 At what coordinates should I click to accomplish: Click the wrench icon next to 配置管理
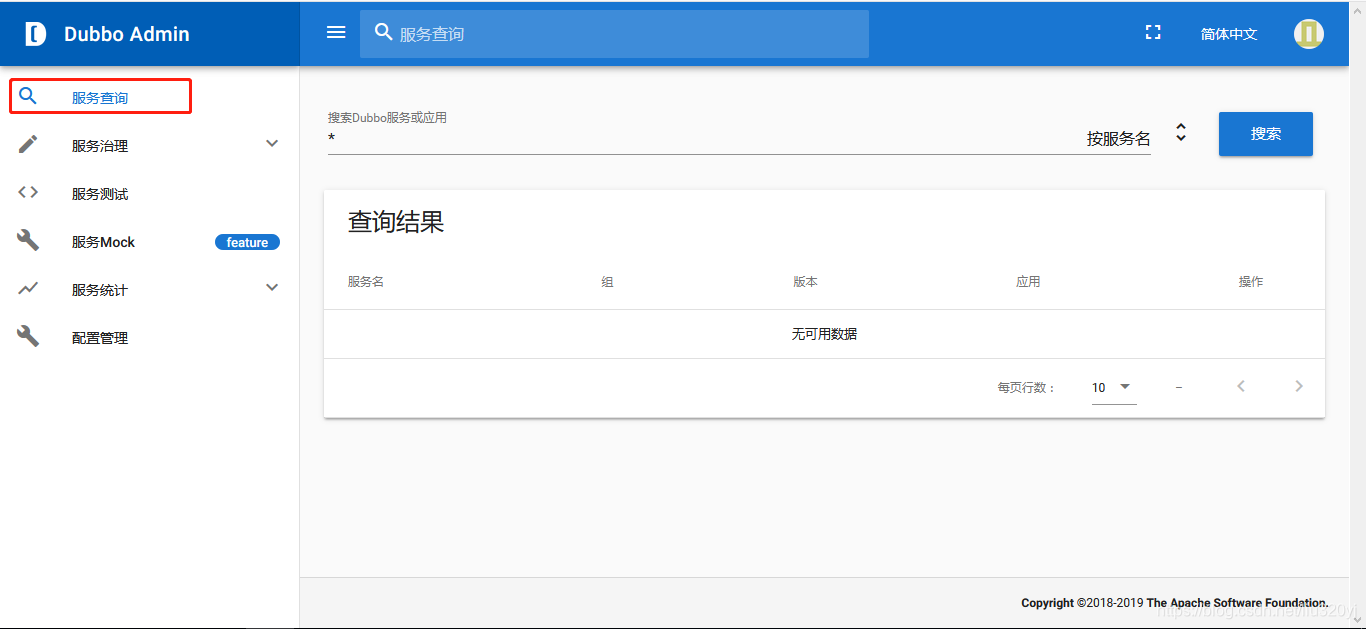pyautogui.click(x=27, y=335)
